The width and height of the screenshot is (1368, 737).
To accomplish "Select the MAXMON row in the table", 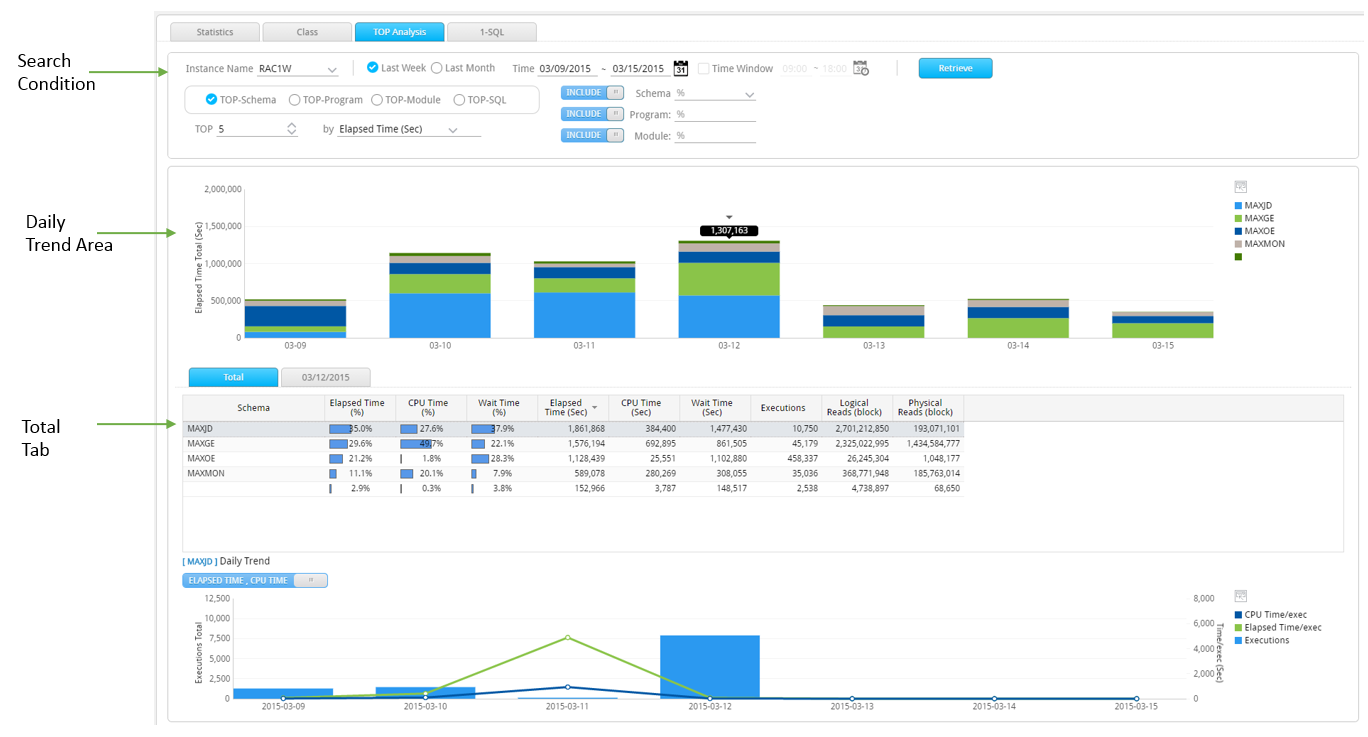I will 573,474.
